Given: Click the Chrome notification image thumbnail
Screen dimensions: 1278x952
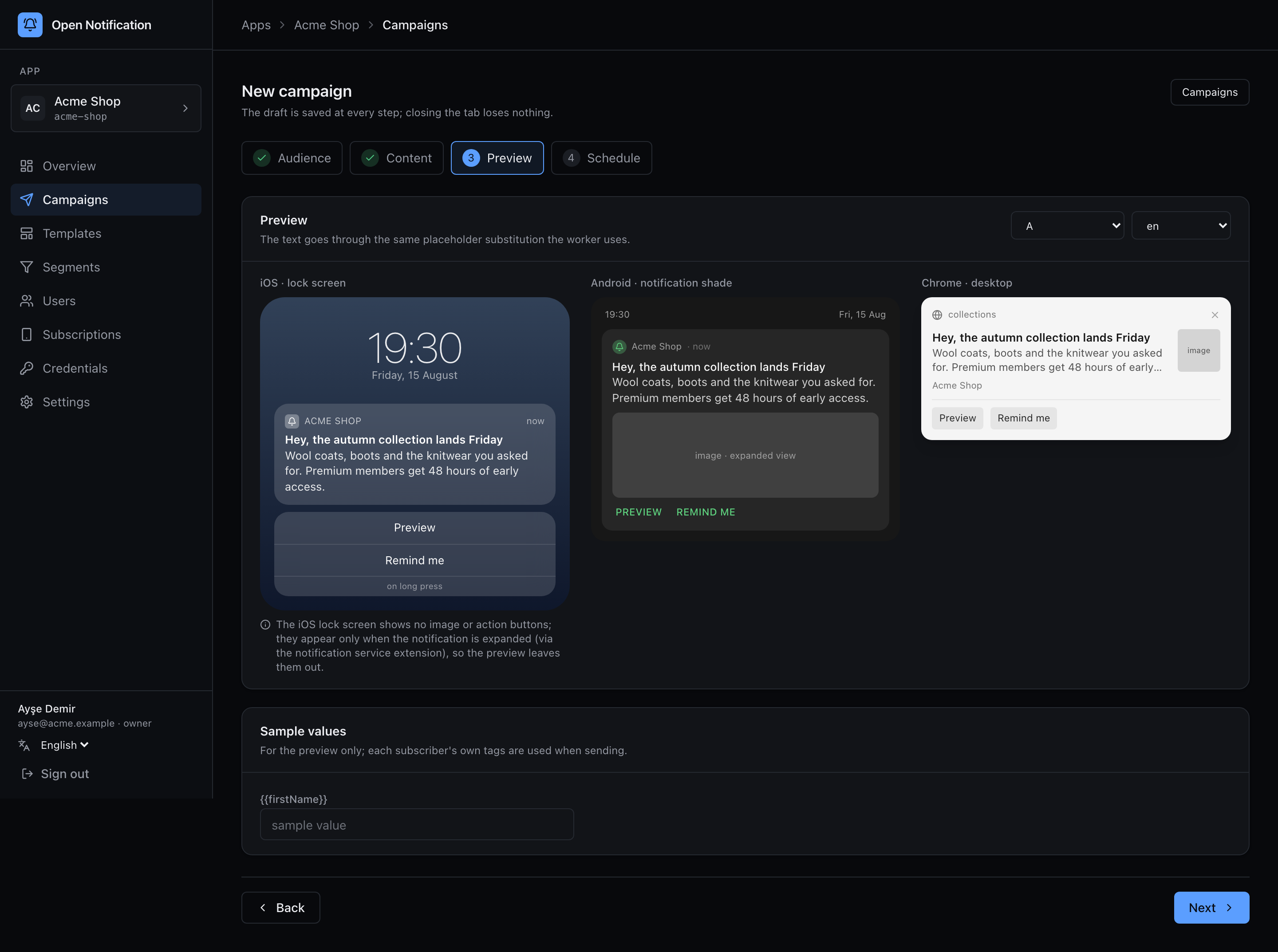Looking at the screenshot, I should click(x=1199, y=350).
